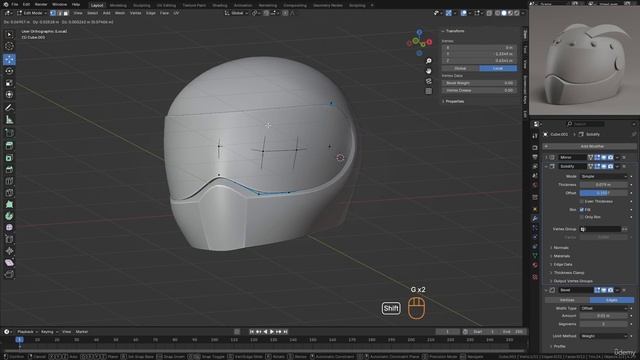Switch to the Layout workspace tab
This screenshot has height=360, width=640.
pos(97,5)
